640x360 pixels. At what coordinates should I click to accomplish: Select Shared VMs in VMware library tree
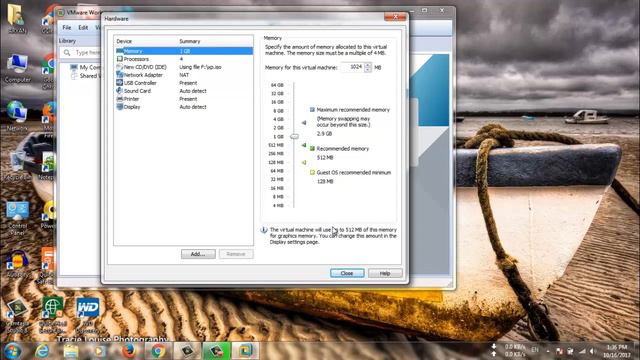85,76
